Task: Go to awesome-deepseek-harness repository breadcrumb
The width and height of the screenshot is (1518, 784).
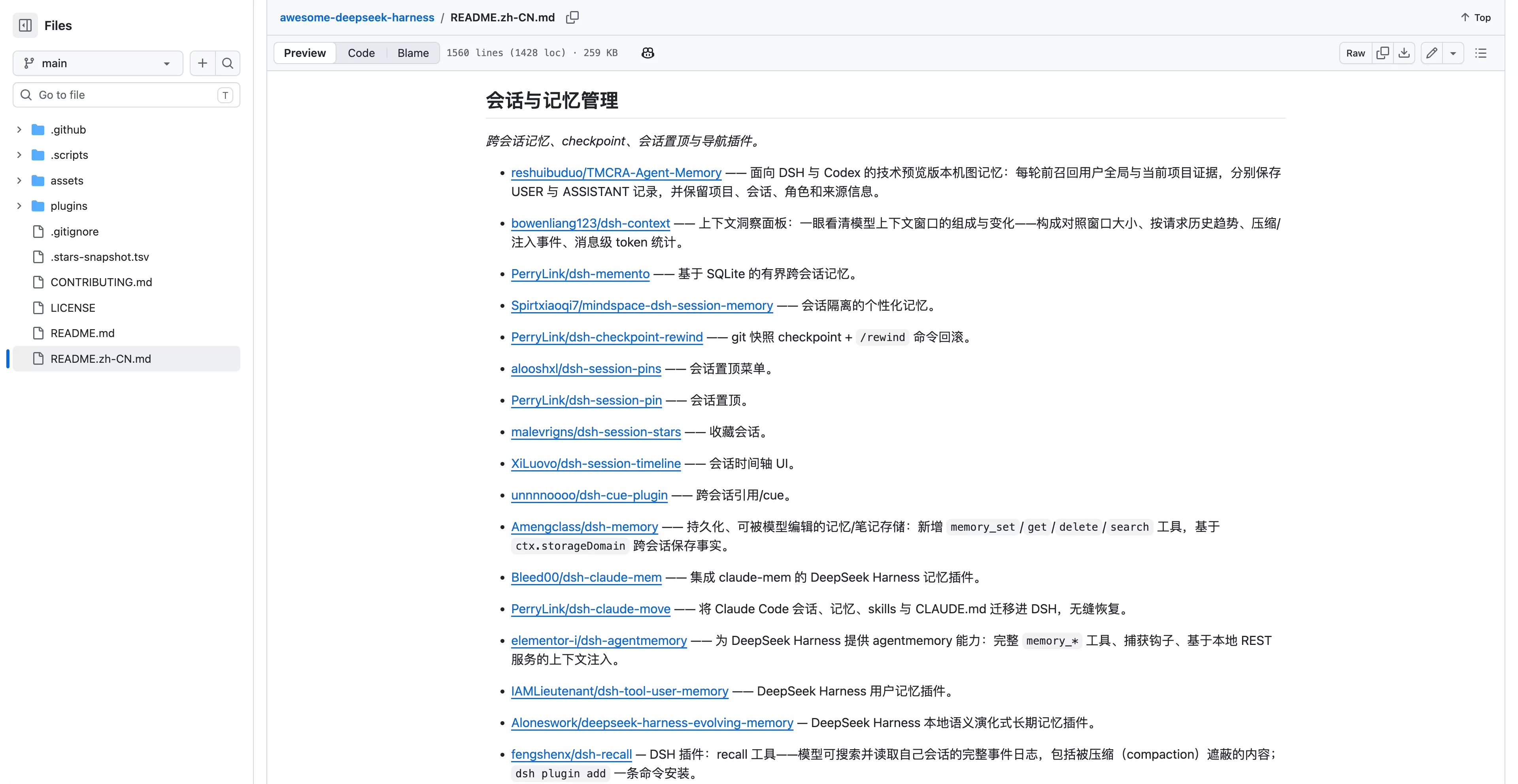Action: click(357, 18)
